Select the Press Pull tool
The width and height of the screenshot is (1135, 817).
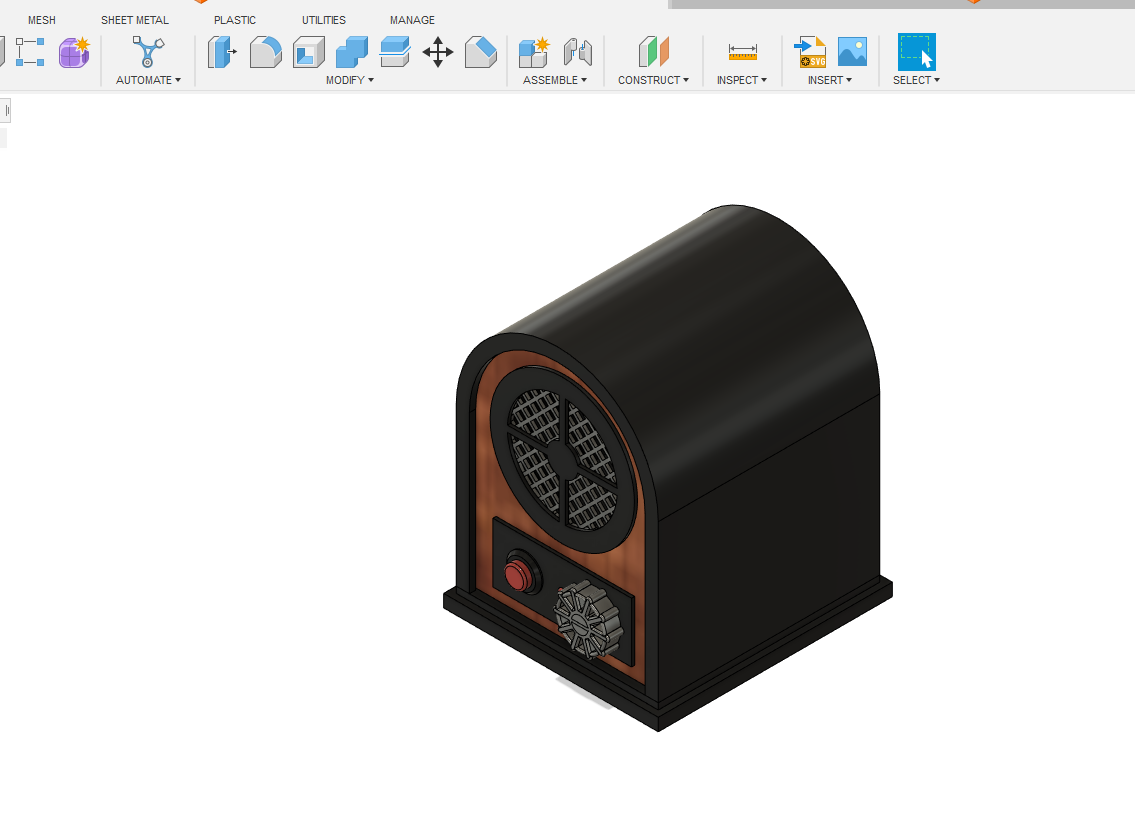click(222, 52)
